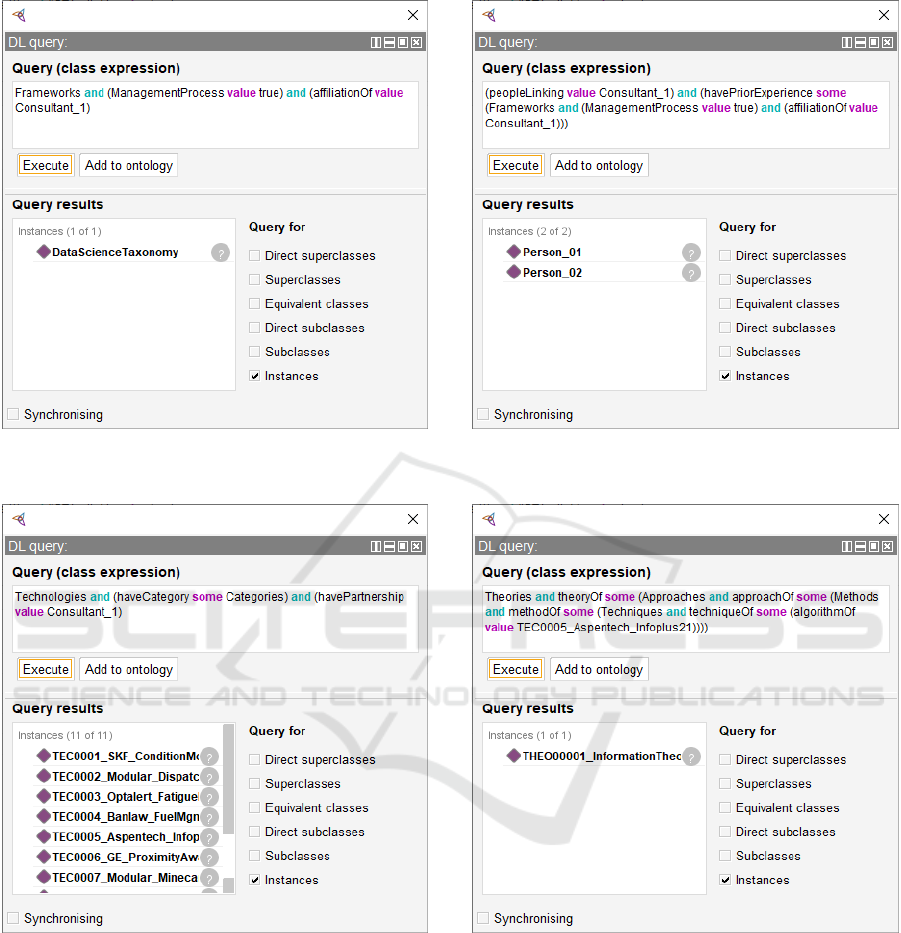This screenshot has height=933, width=901.
Task: Check Direct subclasses beside the THEO00001 results
Action: click(x=725, y=832)
